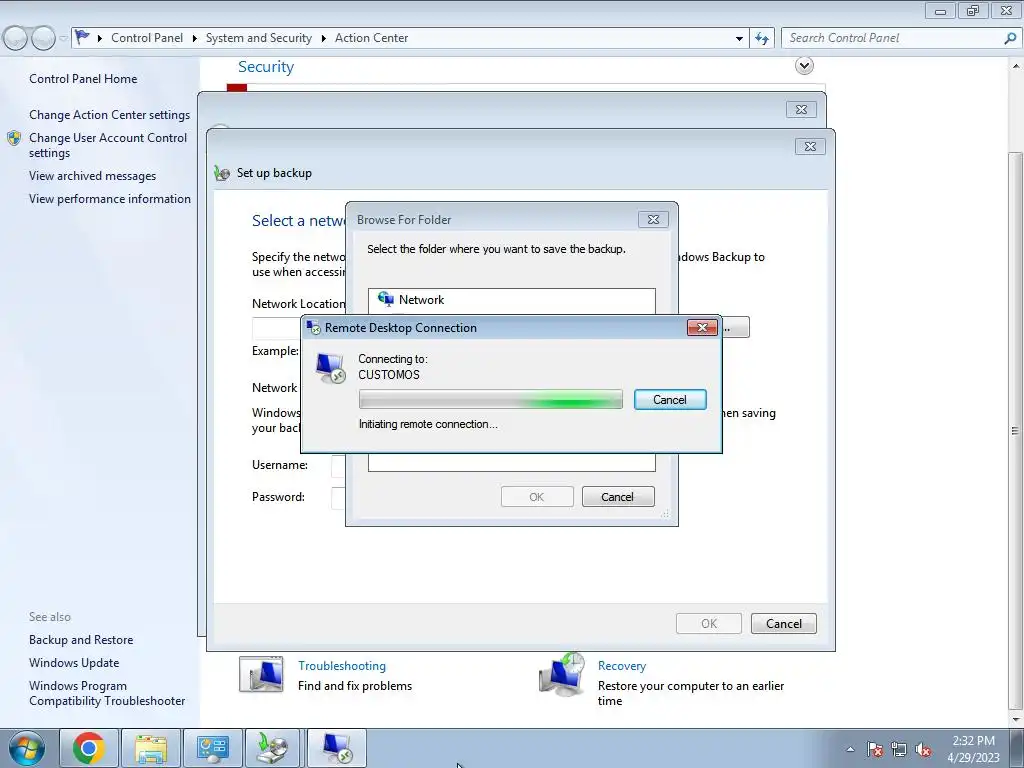The height and width of the screenshot is (768, 1024).
Task: Show hidden icons in the system tray
Action: pyautogui.click(x=850, y=749)
